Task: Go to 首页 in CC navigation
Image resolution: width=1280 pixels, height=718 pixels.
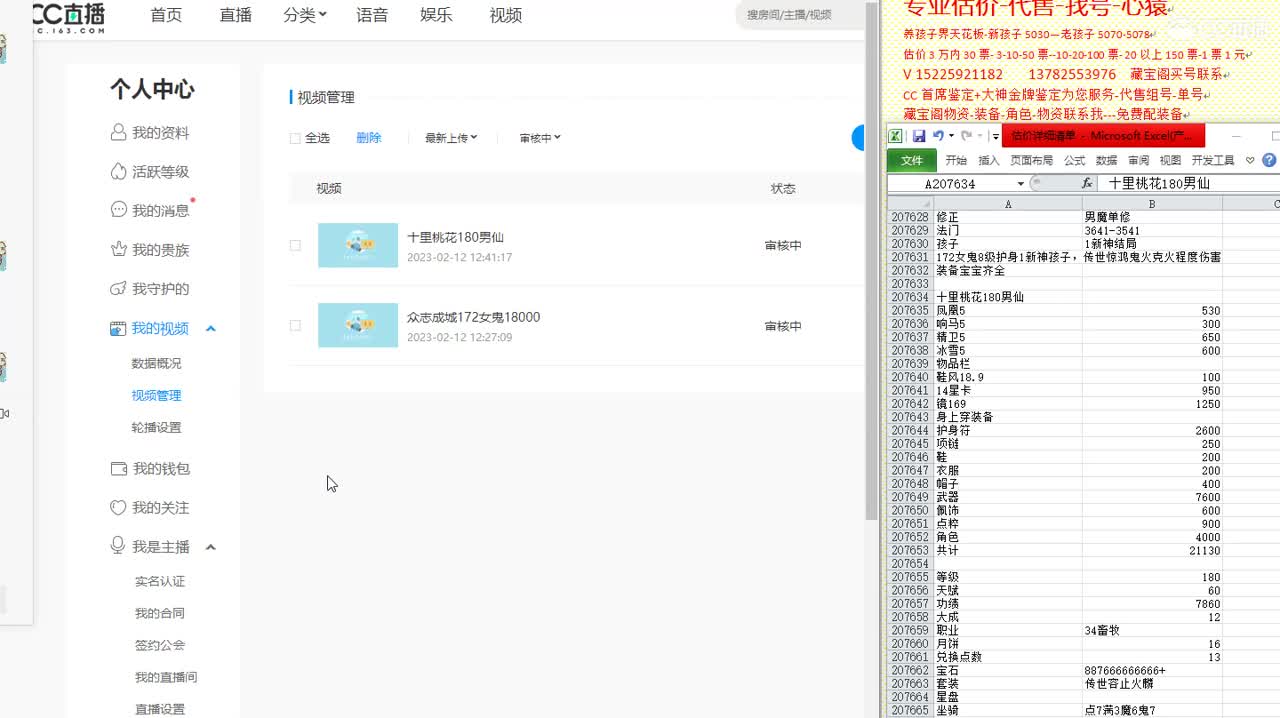Action: [x=166, y=15]
